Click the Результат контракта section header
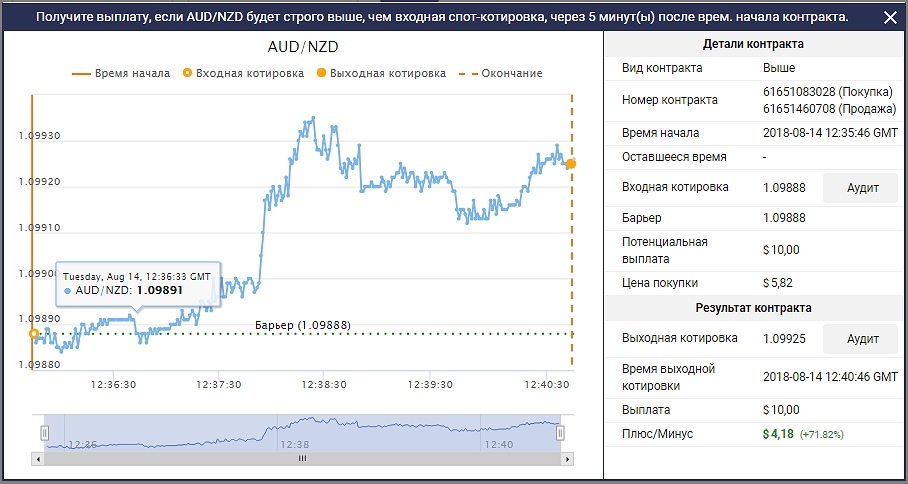Viewport: 908px width, 484px height. click(753, 308)
